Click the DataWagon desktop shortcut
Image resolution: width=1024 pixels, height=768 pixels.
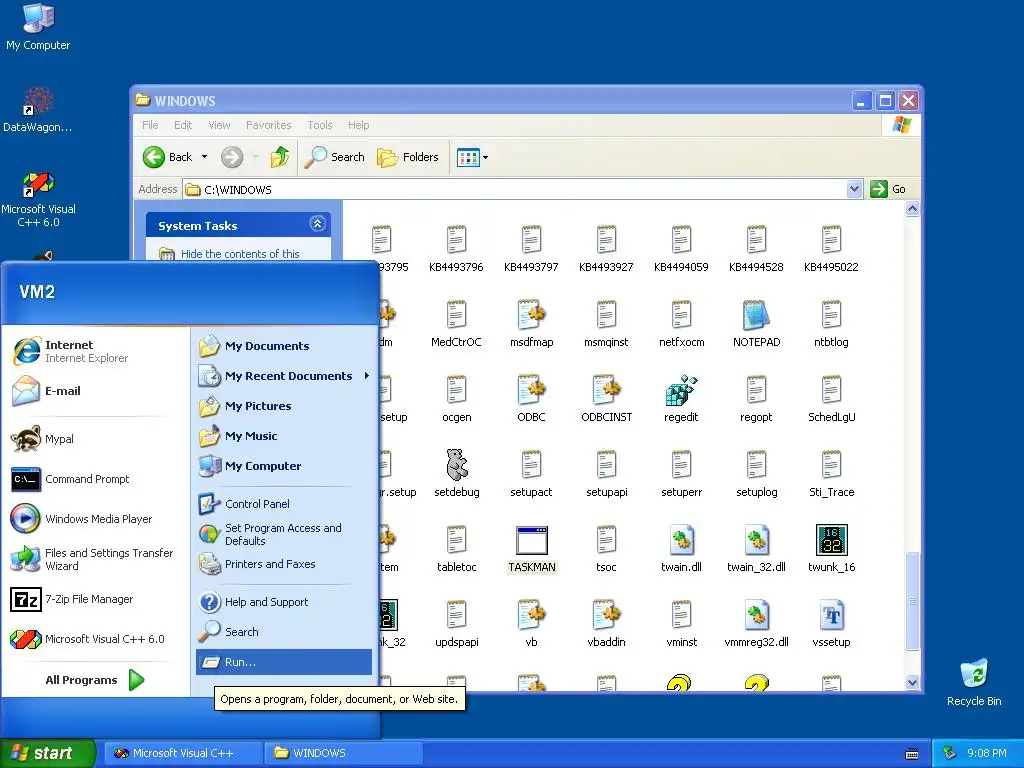[x=38, y=109]
